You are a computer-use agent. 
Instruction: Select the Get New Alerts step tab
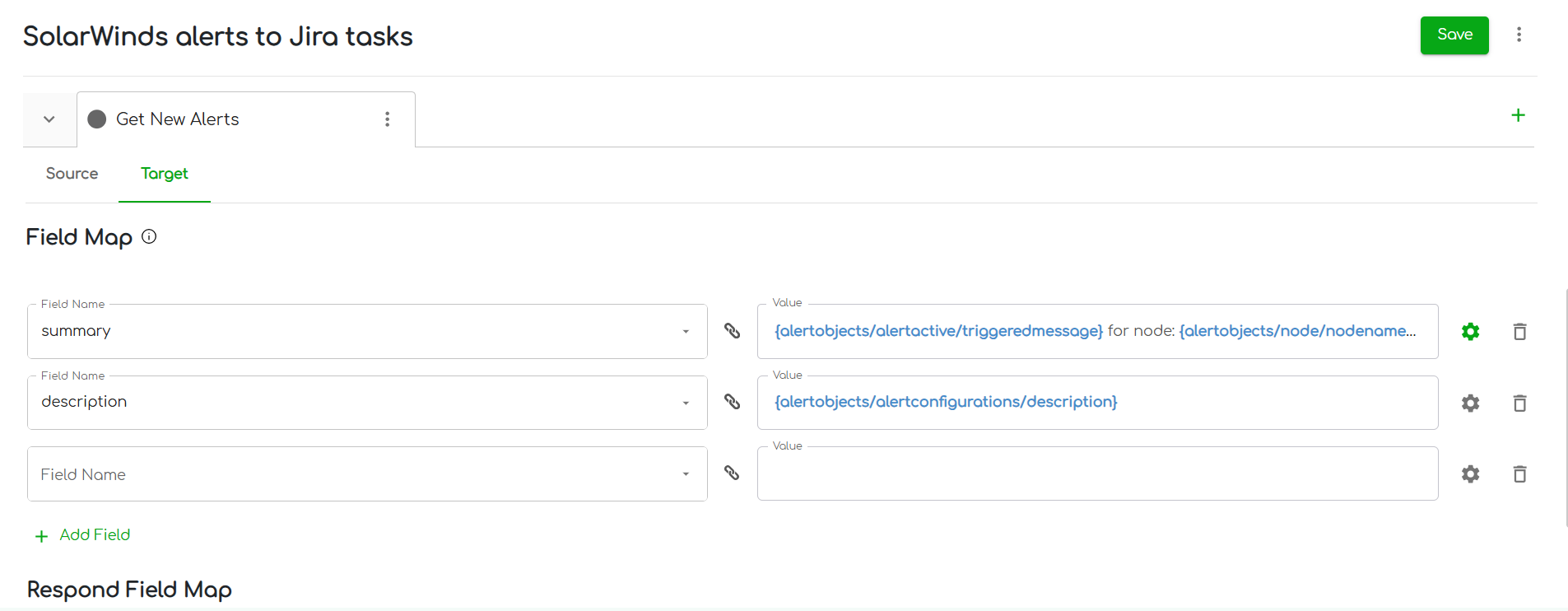click(x=246, y=119)
